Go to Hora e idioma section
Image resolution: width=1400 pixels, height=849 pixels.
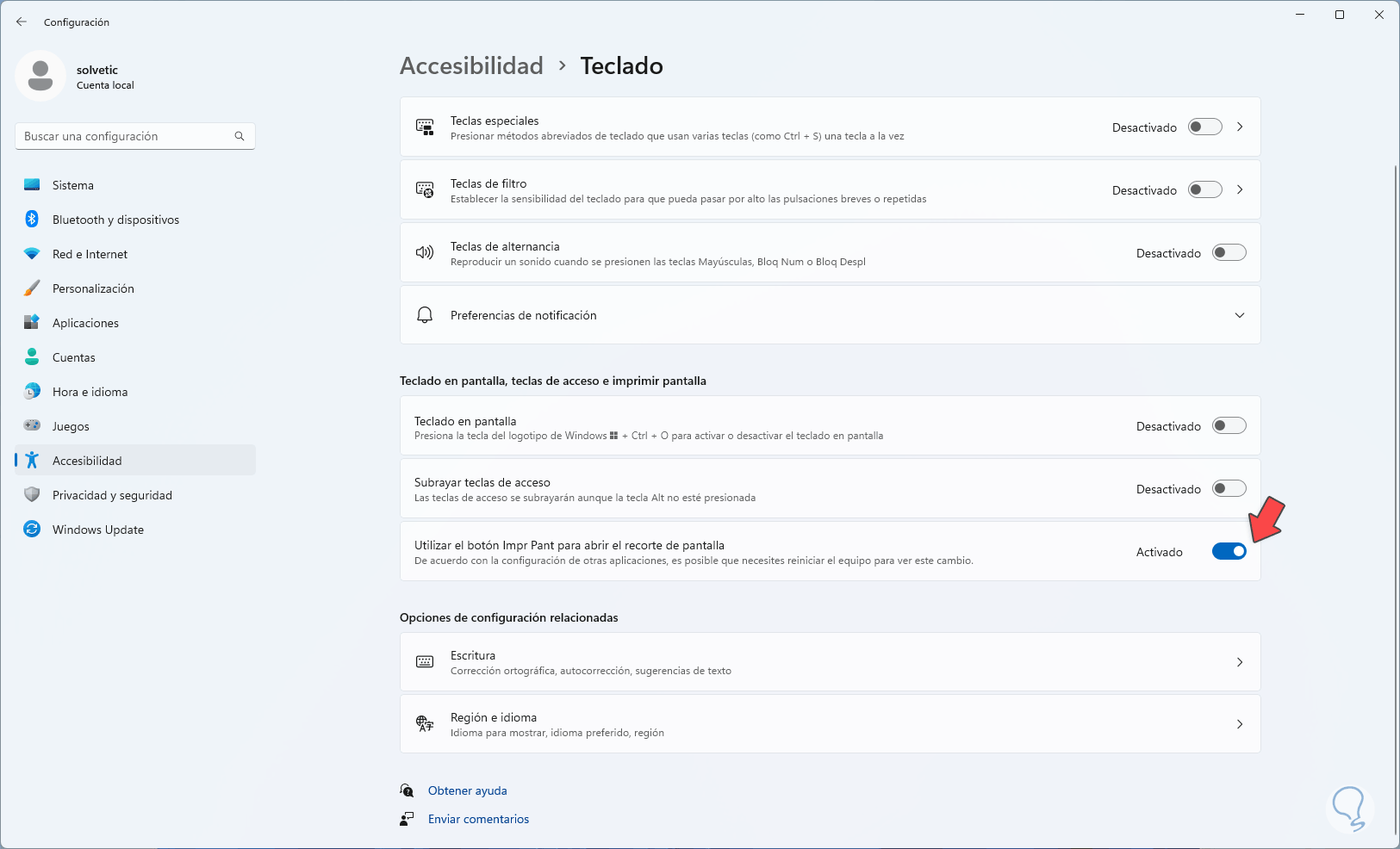tap(90, 392)
